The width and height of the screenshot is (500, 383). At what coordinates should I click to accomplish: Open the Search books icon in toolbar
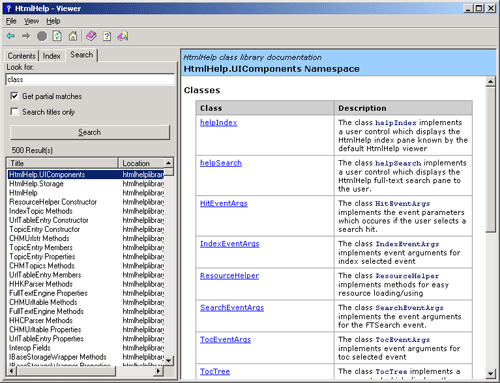click(123, 36)
